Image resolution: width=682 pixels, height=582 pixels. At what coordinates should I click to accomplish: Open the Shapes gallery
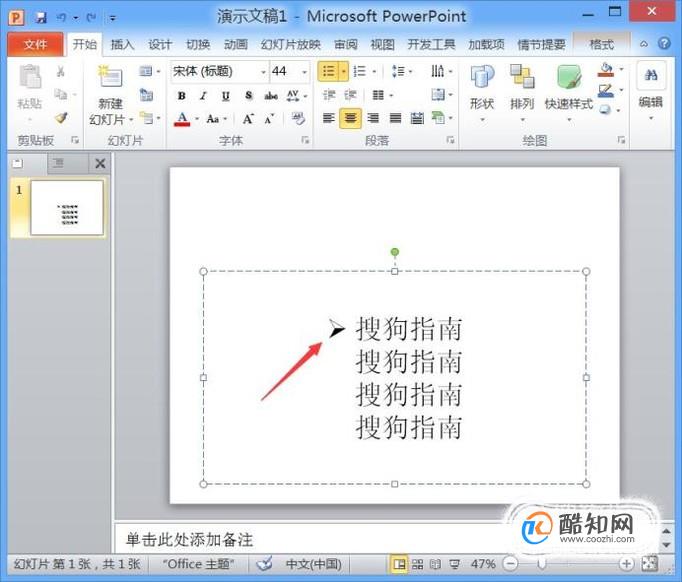point(482,93)
